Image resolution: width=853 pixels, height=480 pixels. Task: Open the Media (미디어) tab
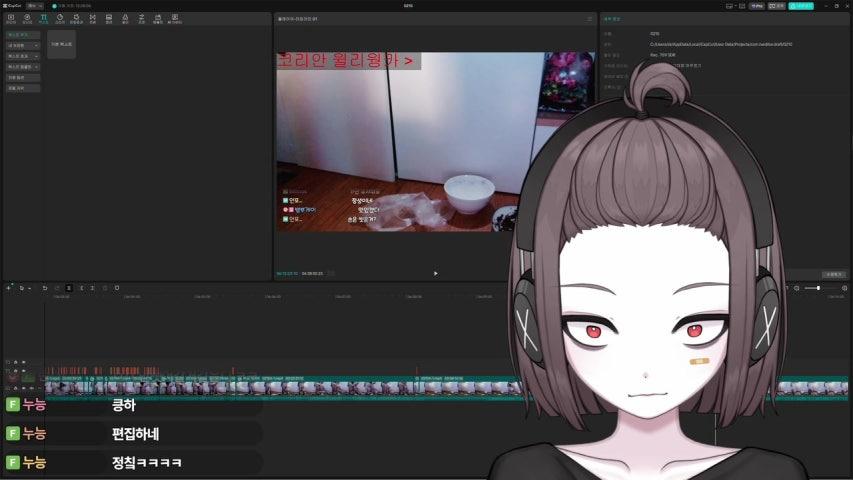tap(11, 18)
